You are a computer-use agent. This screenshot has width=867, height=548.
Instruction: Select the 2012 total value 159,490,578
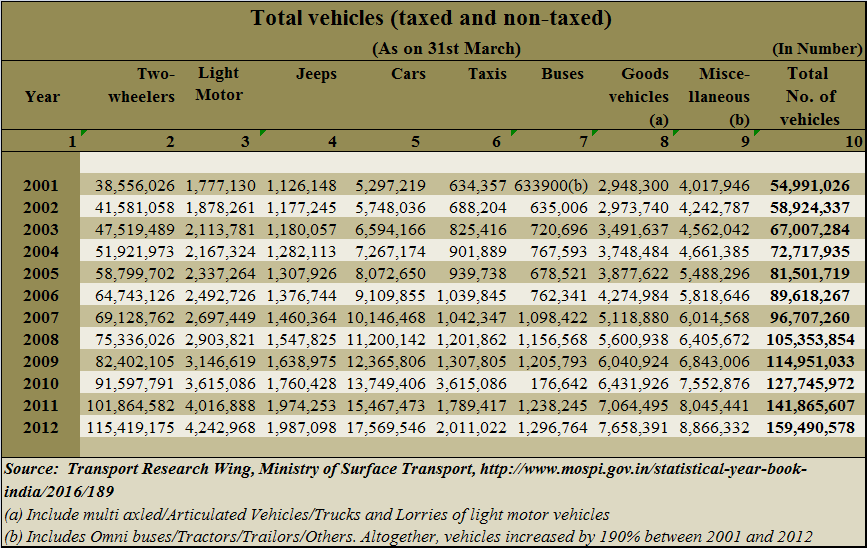pos(811,428)
